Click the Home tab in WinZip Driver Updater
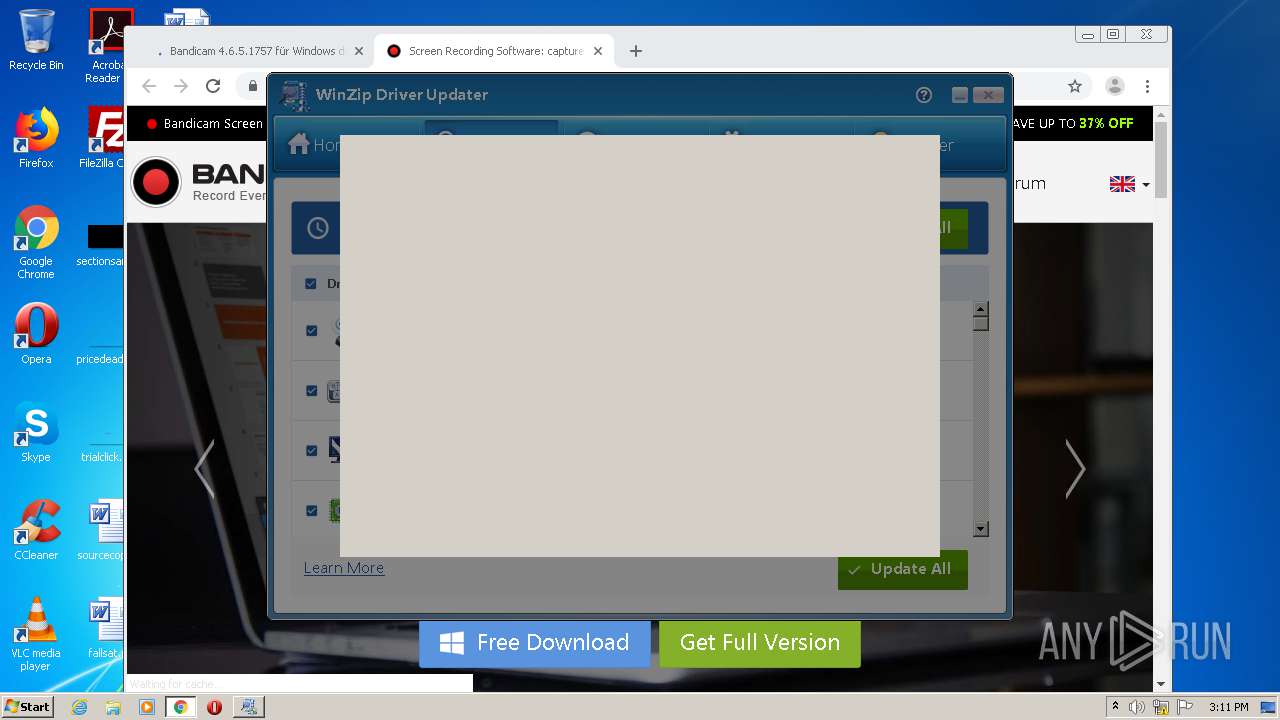Screen dimensions: 1280x720 312,145
